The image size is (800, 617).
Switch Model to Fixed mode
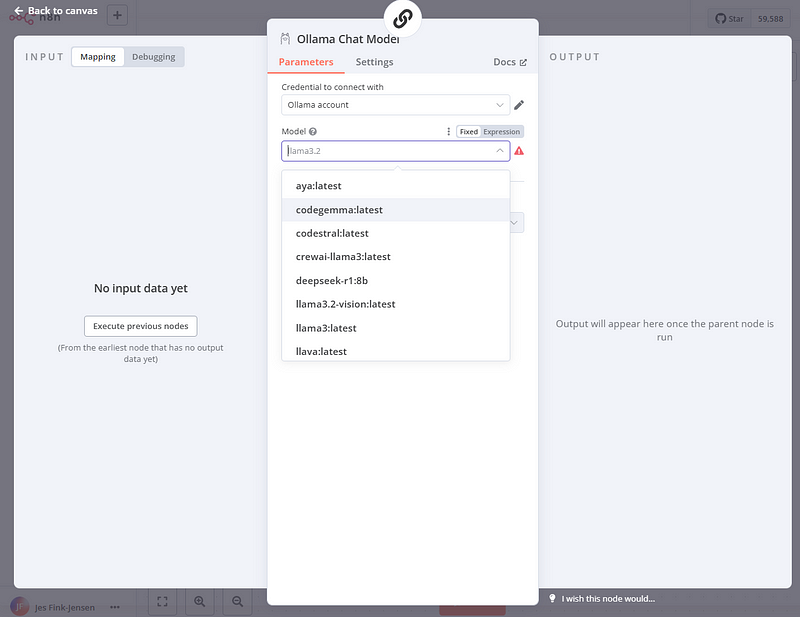pos(468,132)
